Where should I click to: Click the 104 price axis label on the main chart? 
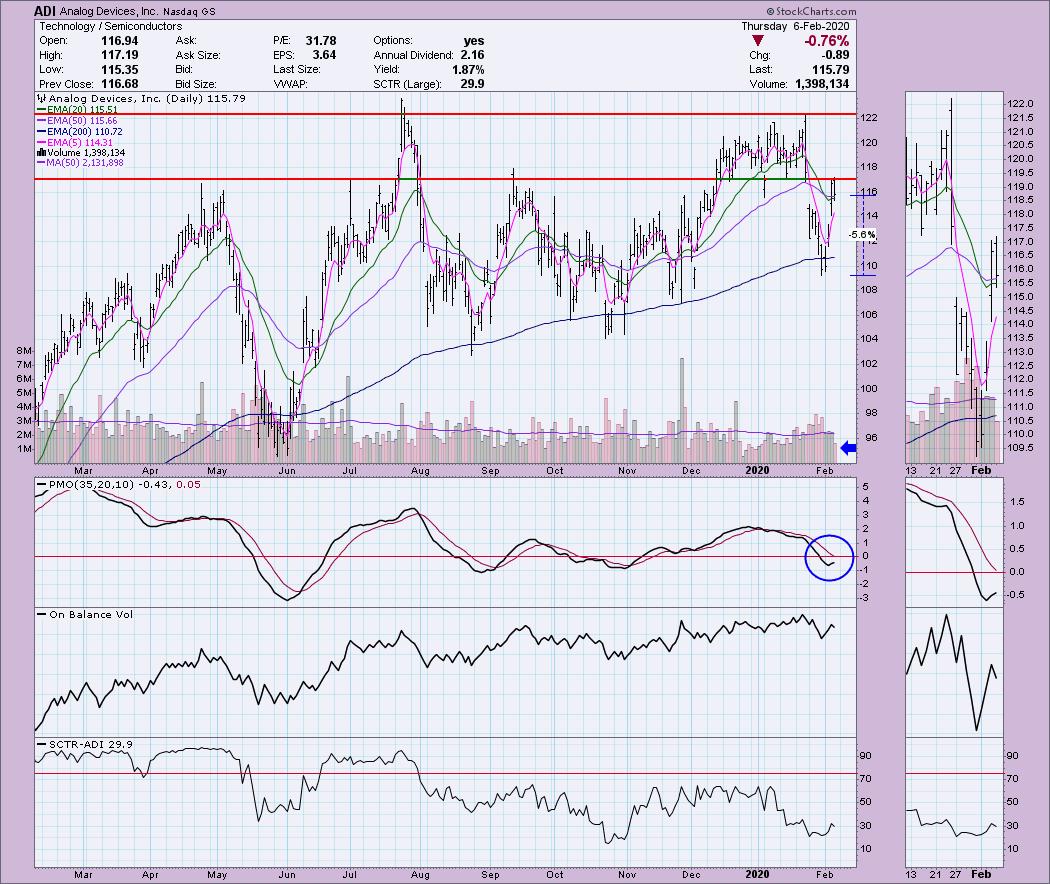pos(869,339)
